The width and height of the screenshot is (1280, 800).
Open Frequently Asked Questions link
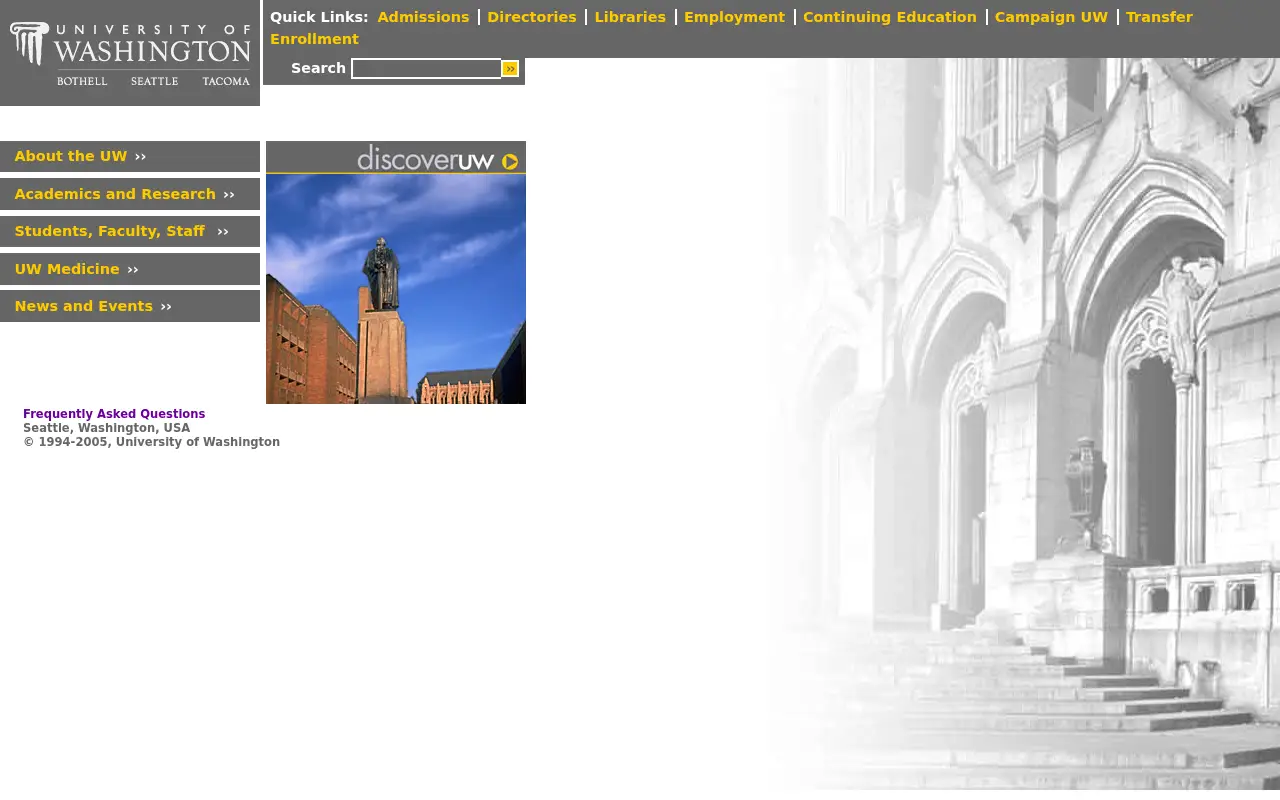pyautogui.click(x=114, y=414)
